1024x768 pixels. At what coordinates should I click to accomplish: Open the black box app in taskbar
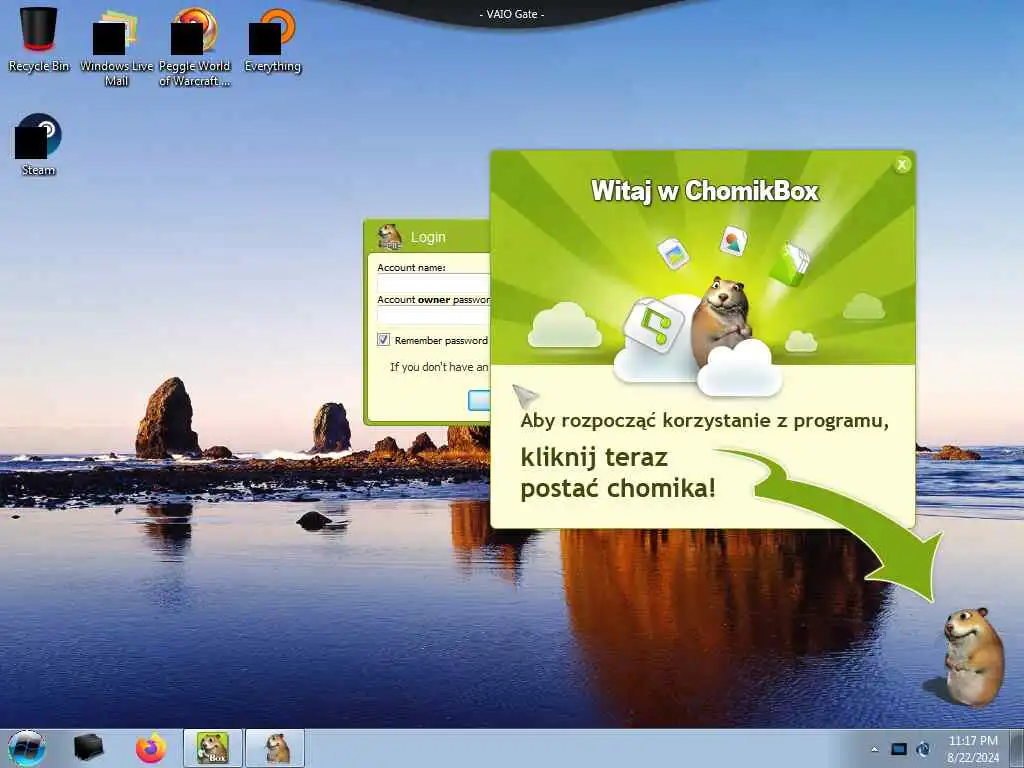point(88,748)
